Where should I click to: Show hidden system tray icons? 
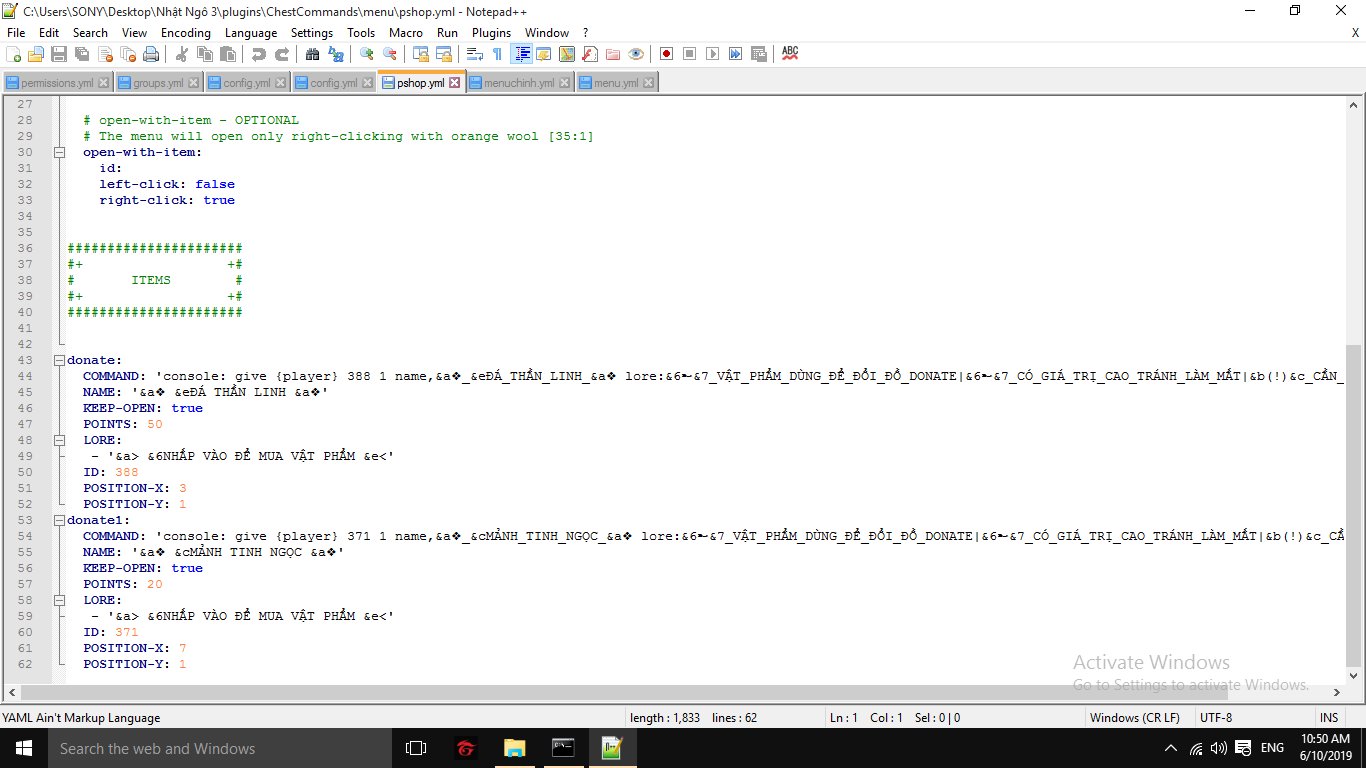tap(1171, 748)
